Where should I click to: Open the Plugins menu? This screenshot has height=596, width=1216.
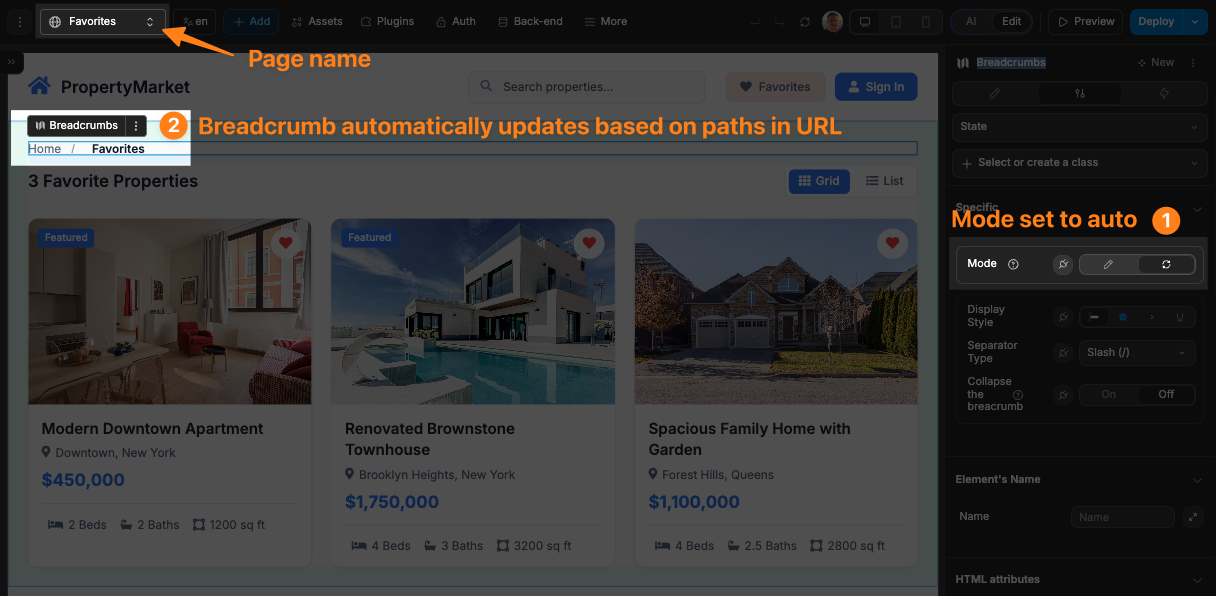387,21
